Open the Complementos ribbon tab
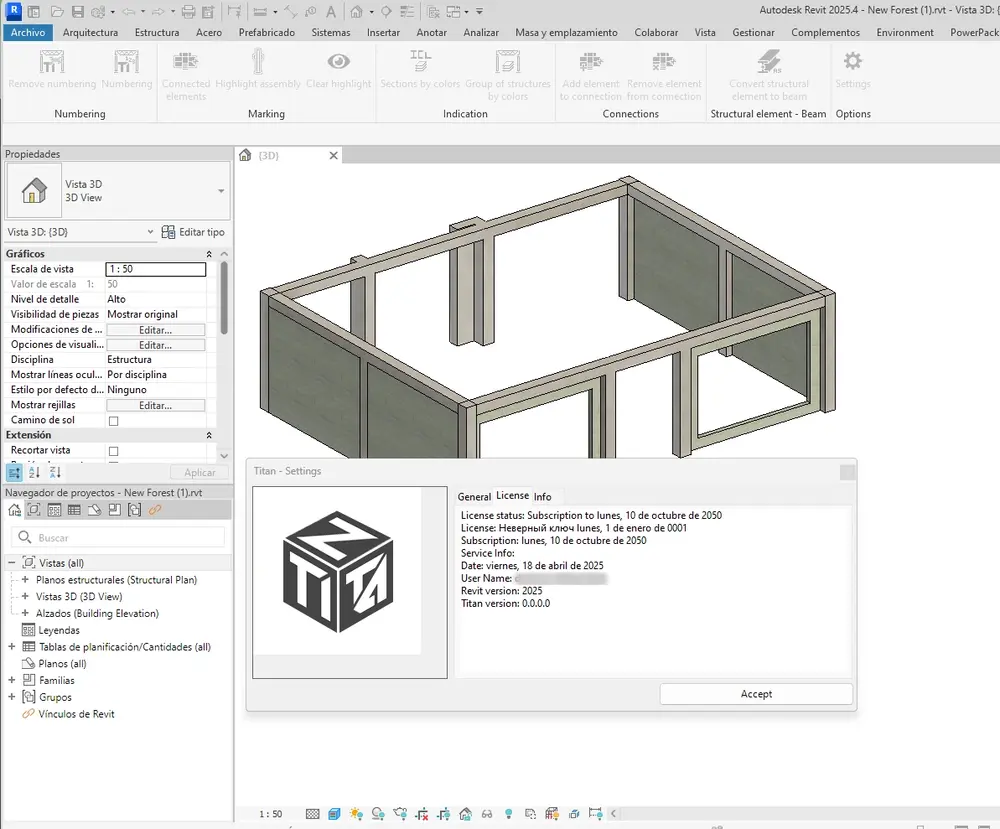 825,33
